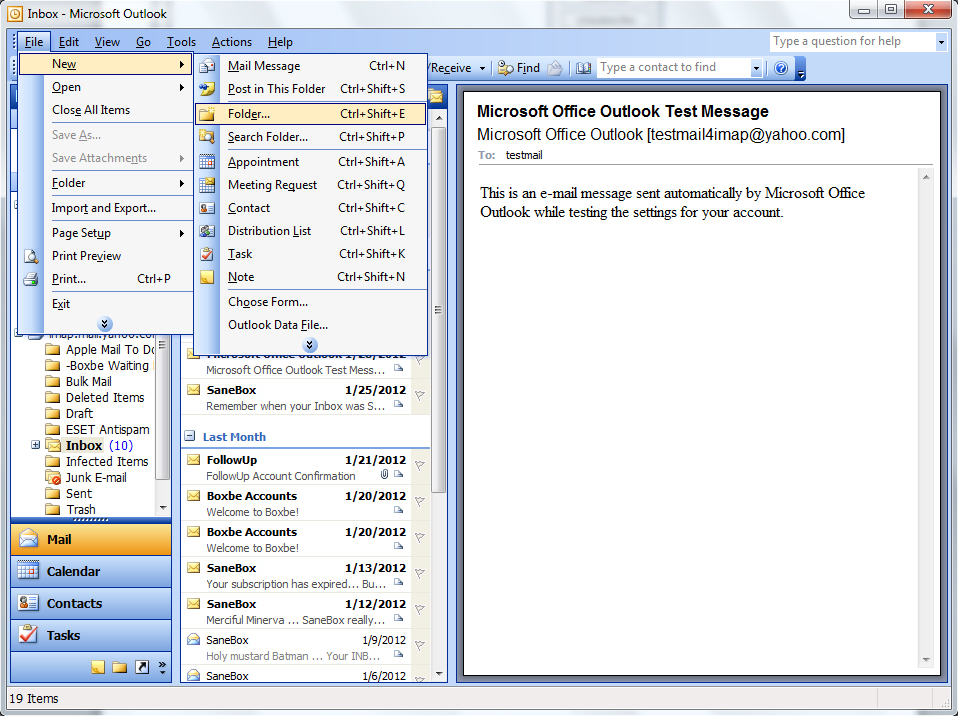Click the Post in This Folder icon
Image resolution: width=958 pixels, height=716 pixels.
207,89
